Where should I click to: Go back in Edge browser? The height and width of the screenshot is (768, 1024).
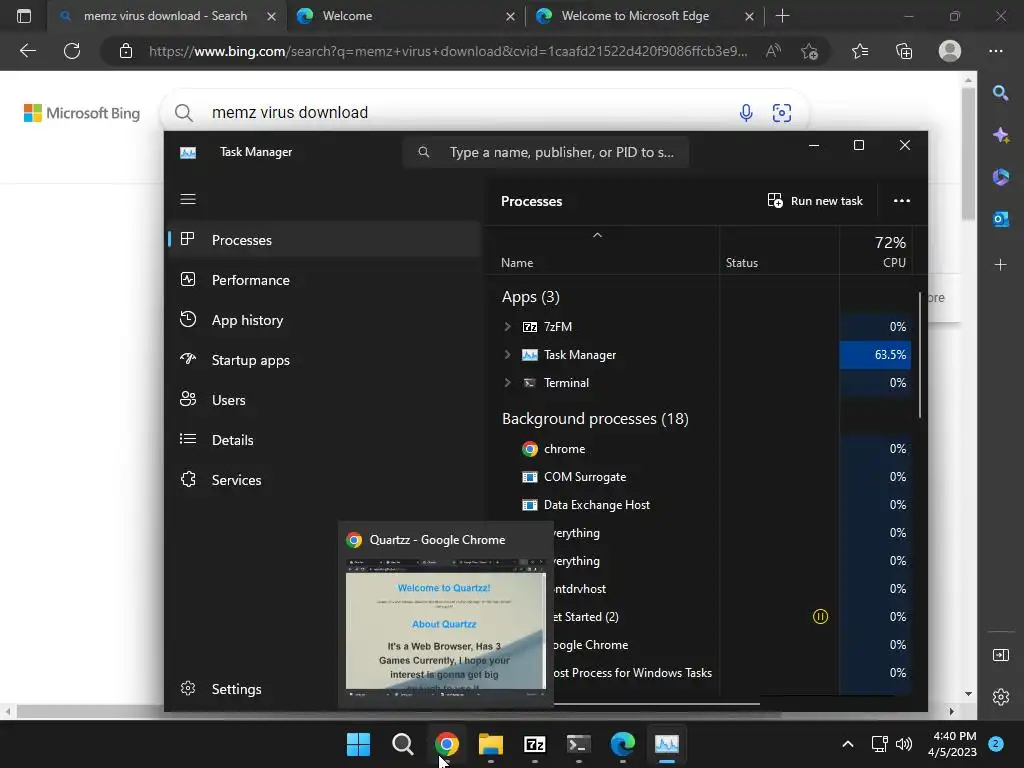[27, 50]
